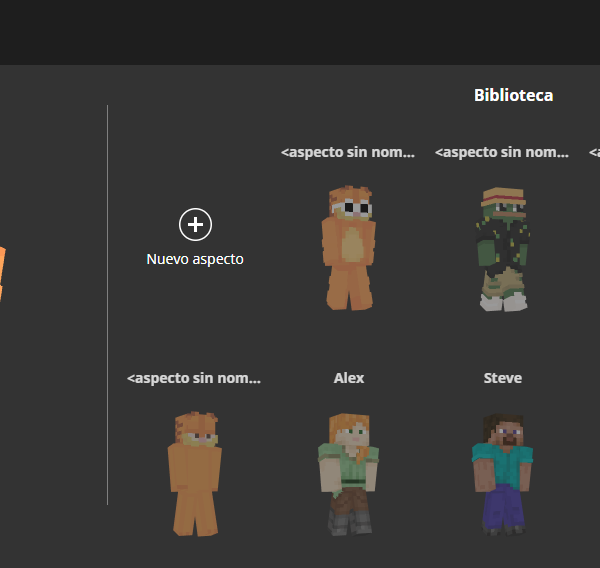Screen dimensions: 600x568
Task: Click the Nuevo aspecto label
Action: (195, 259)
